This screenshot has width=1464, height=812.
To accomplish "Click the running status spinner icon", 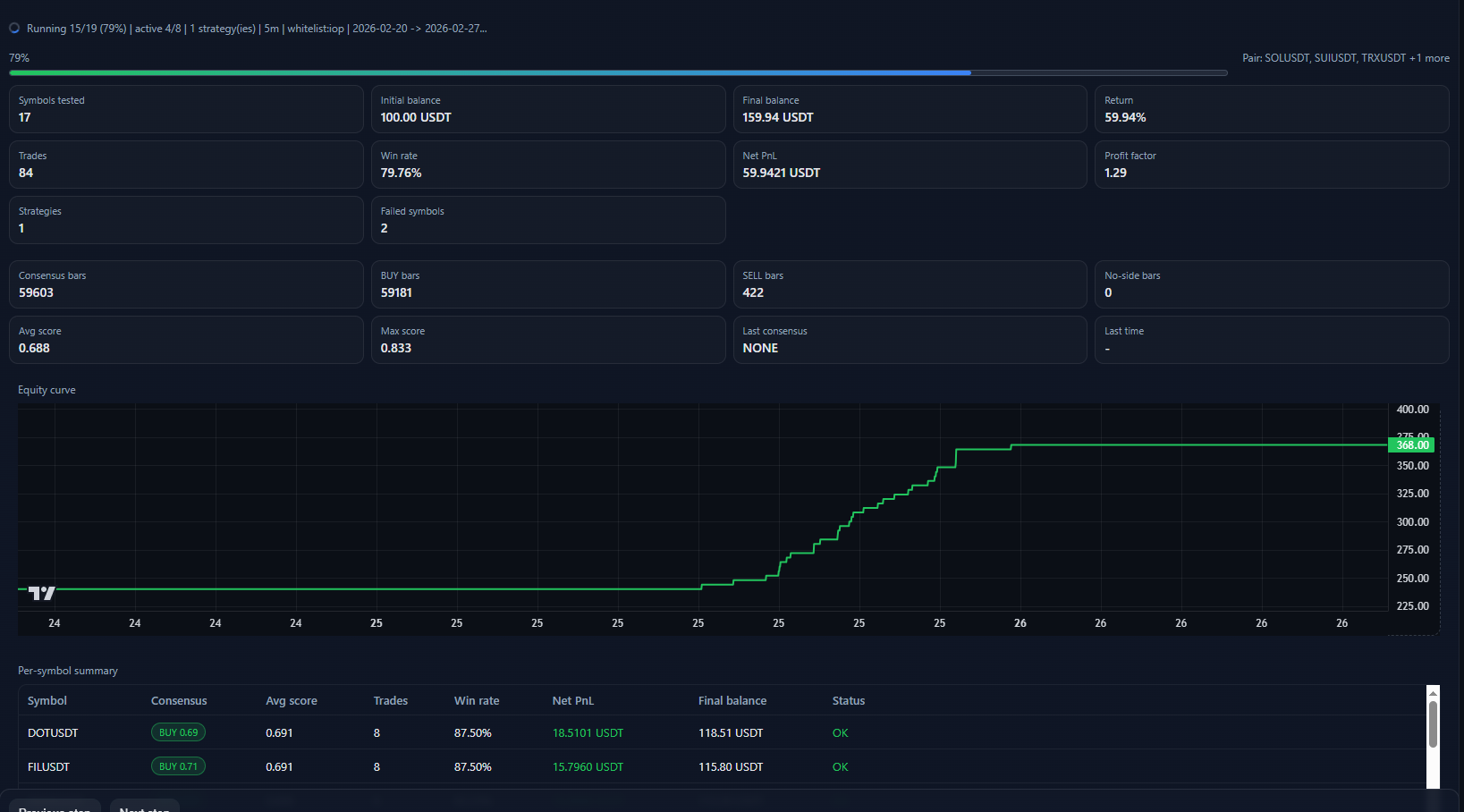I will point(14,28).
